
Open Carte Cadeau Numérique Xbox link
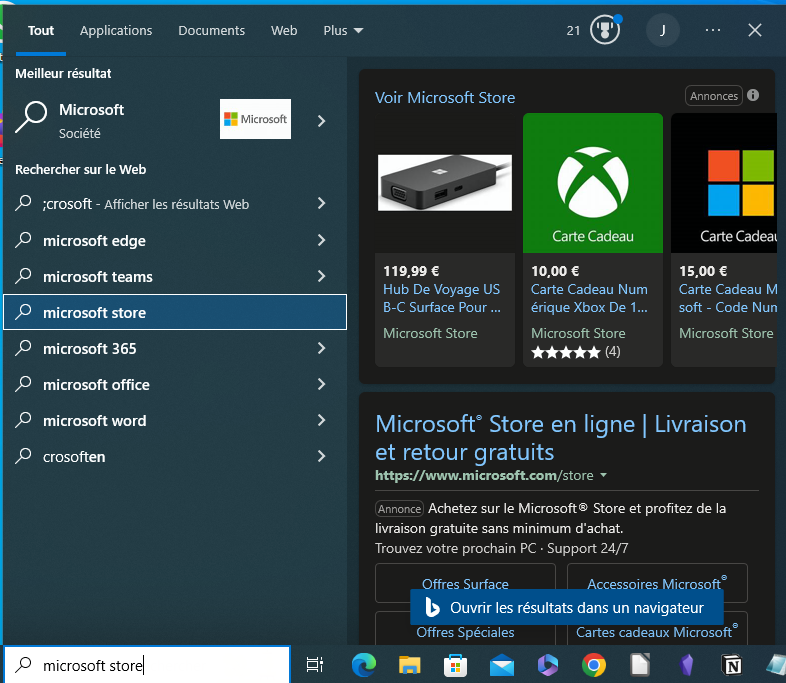point(590,298)
